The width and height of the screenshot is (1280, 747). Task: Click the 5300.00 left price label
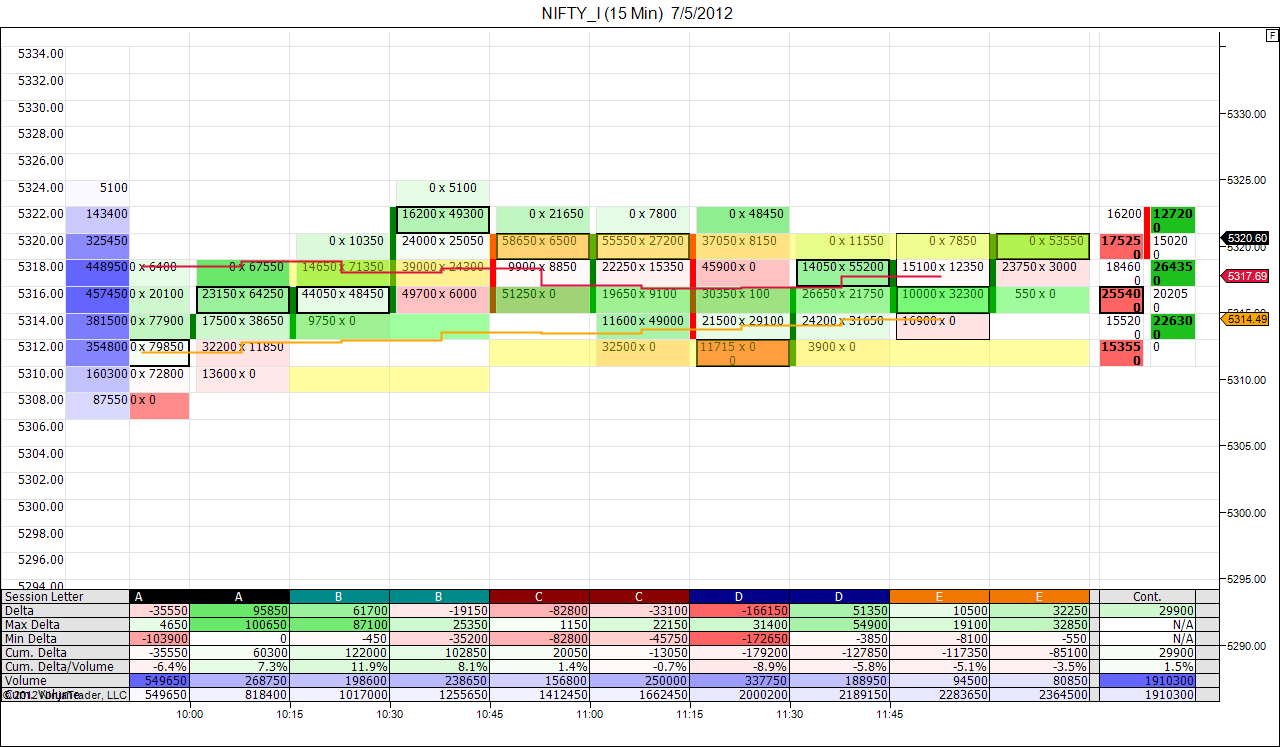coord(41,507)
